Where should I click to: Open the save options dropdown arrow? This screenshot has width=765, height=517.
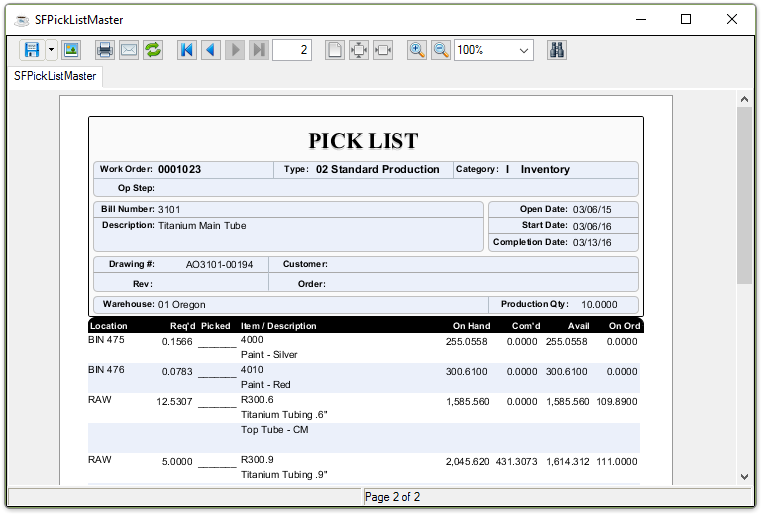(51, 50)
